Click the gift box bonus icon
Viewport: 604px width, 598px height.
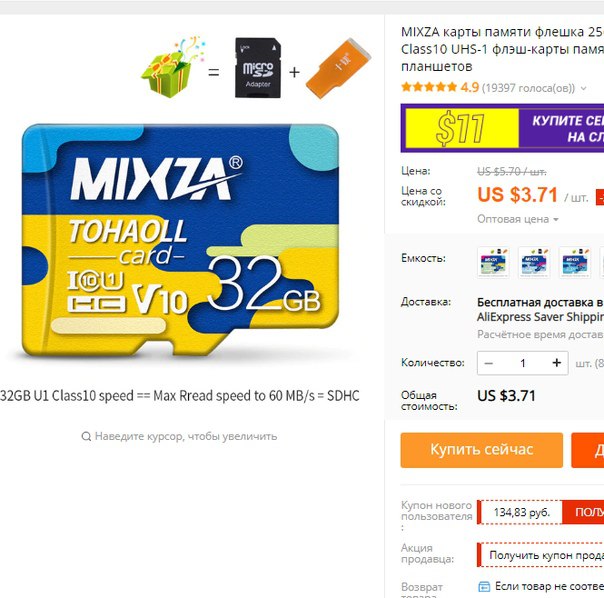pyautogui.click(x=172, y=67)
